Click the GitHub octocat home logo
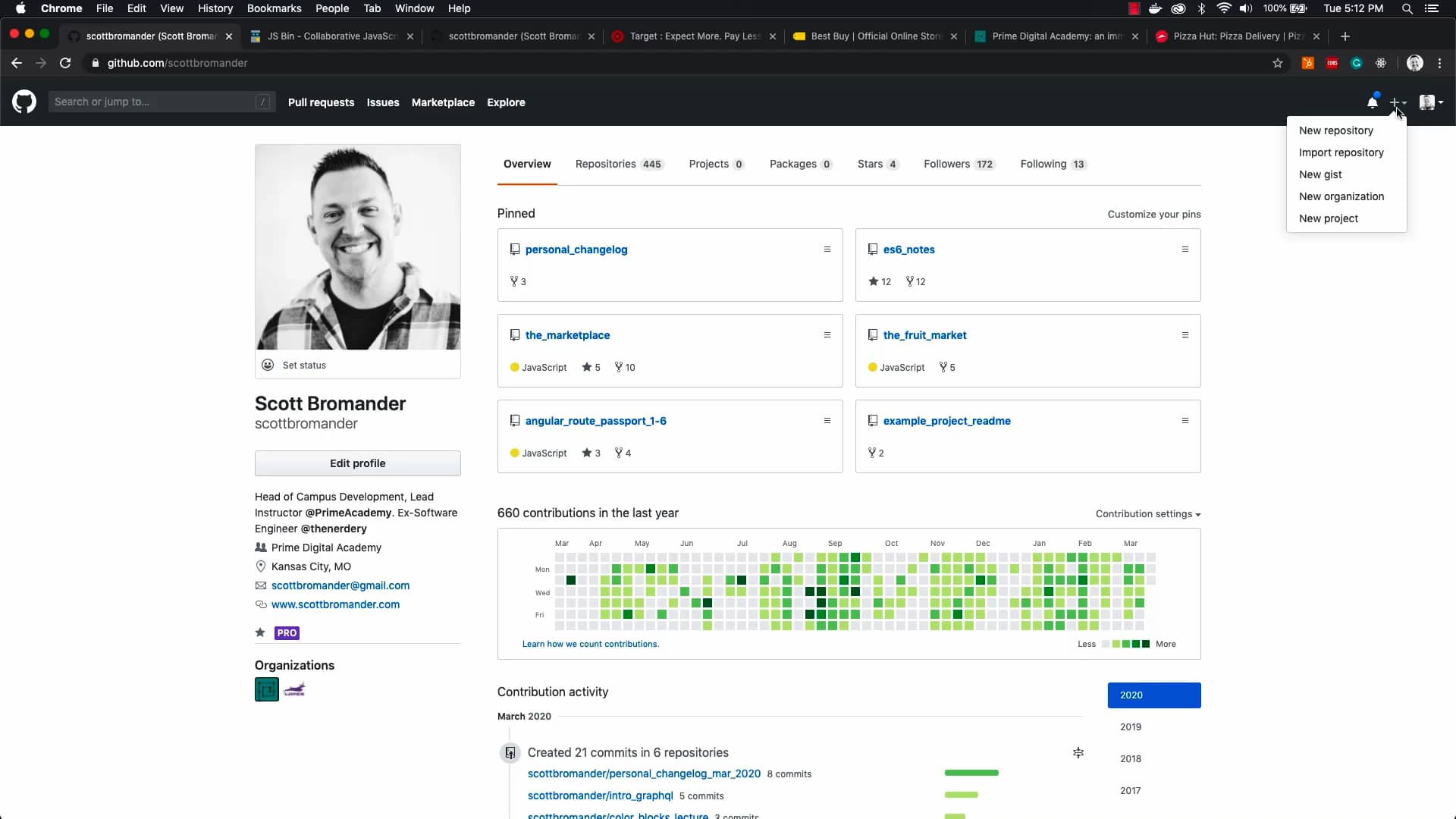This screenshot has height=819, width=1456. point(24,102)
